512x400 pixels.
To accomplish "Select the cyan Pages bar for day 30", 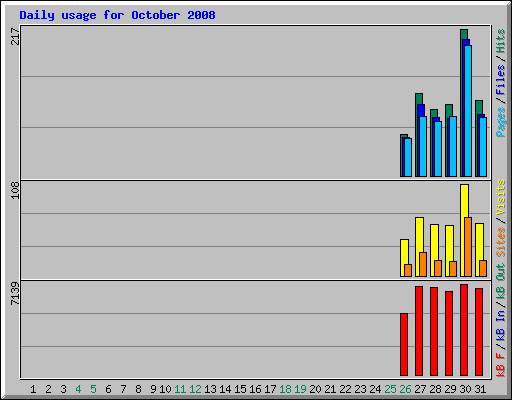I will pos(468,111).
